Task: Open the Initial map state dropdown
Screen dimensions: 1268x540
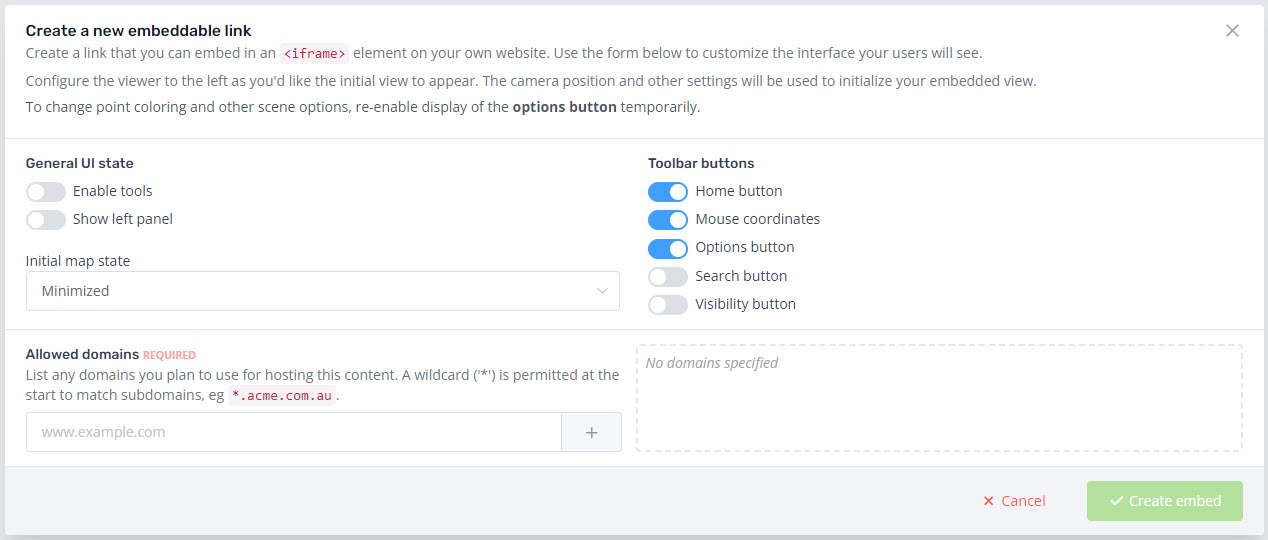Action: pyautogui.click(x=323, y=291)
